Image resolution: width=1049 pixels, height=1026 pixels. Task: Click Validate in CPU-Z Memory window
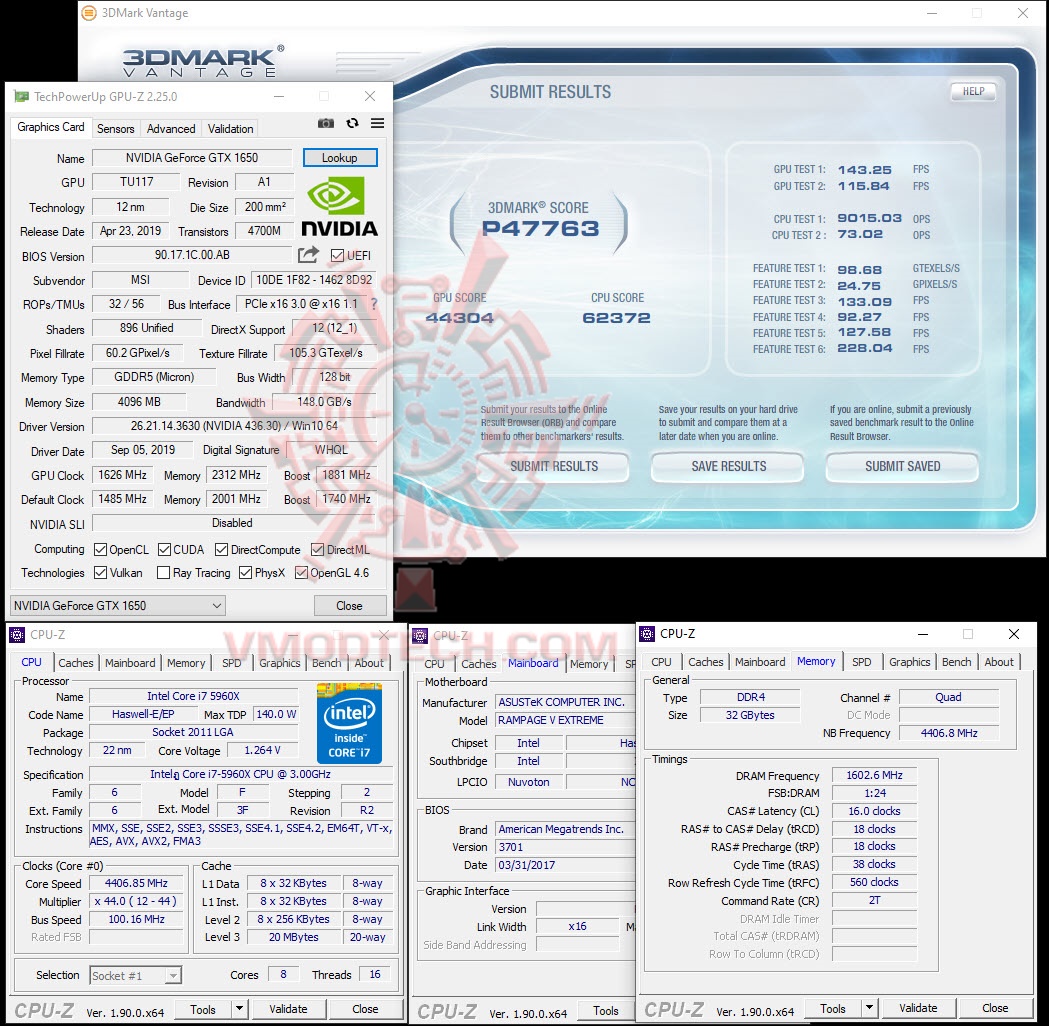(918, 1008)
